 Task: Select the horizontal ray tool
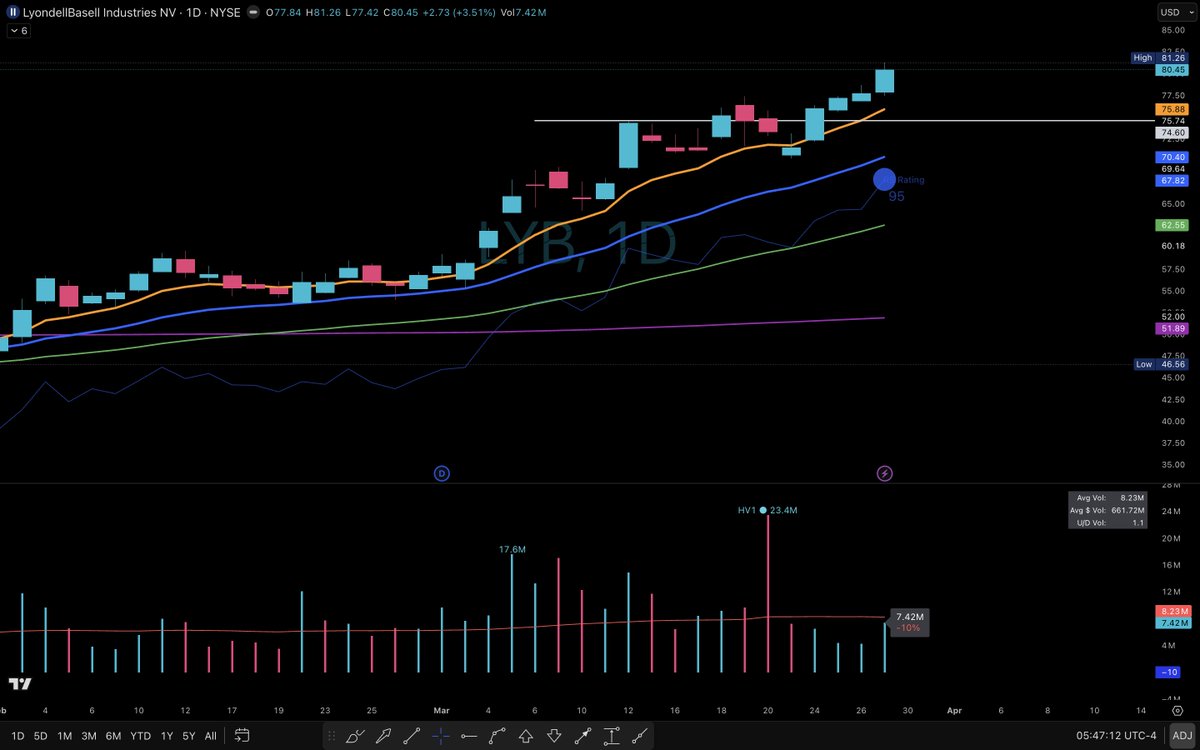[468, 736]
